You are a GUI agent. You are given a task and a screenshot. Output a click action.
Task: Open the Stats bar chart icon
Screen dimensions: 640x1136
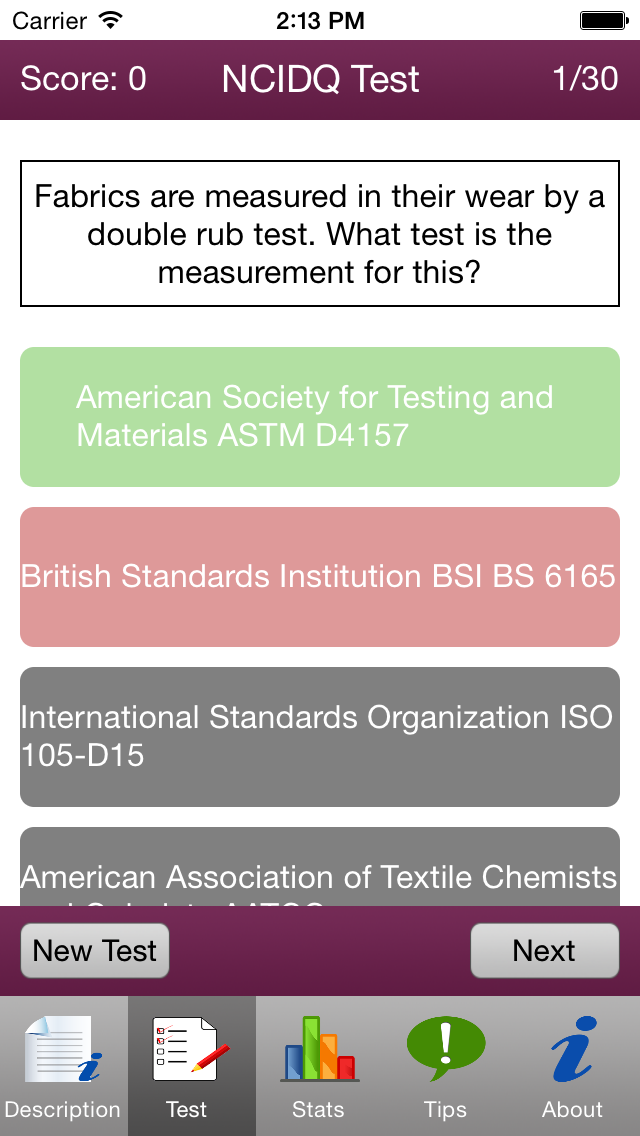coord(319,1048)
